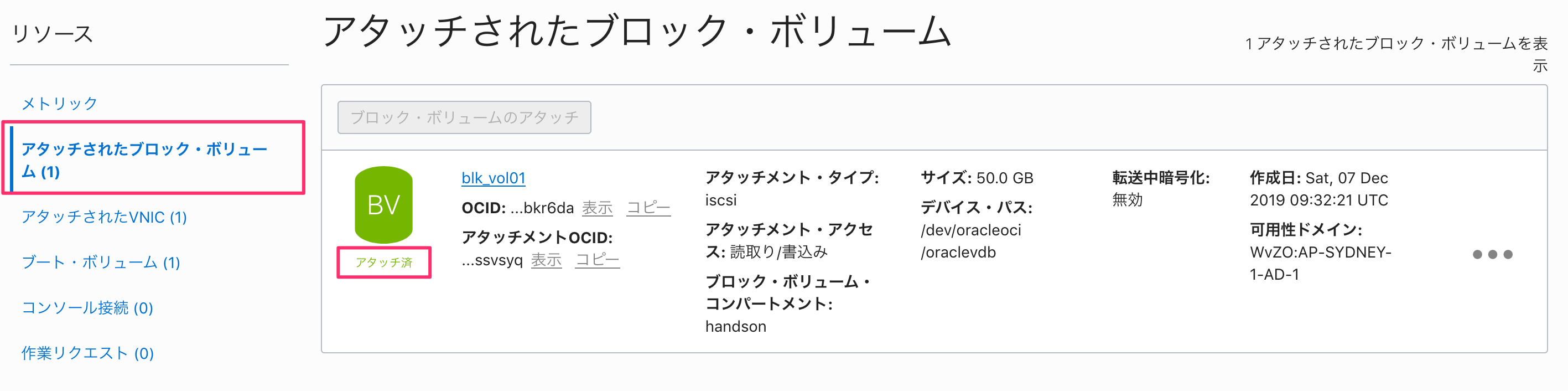
Task: Click the highlighted sidebar entry for attached block volumes
Action: coord(145,160)
